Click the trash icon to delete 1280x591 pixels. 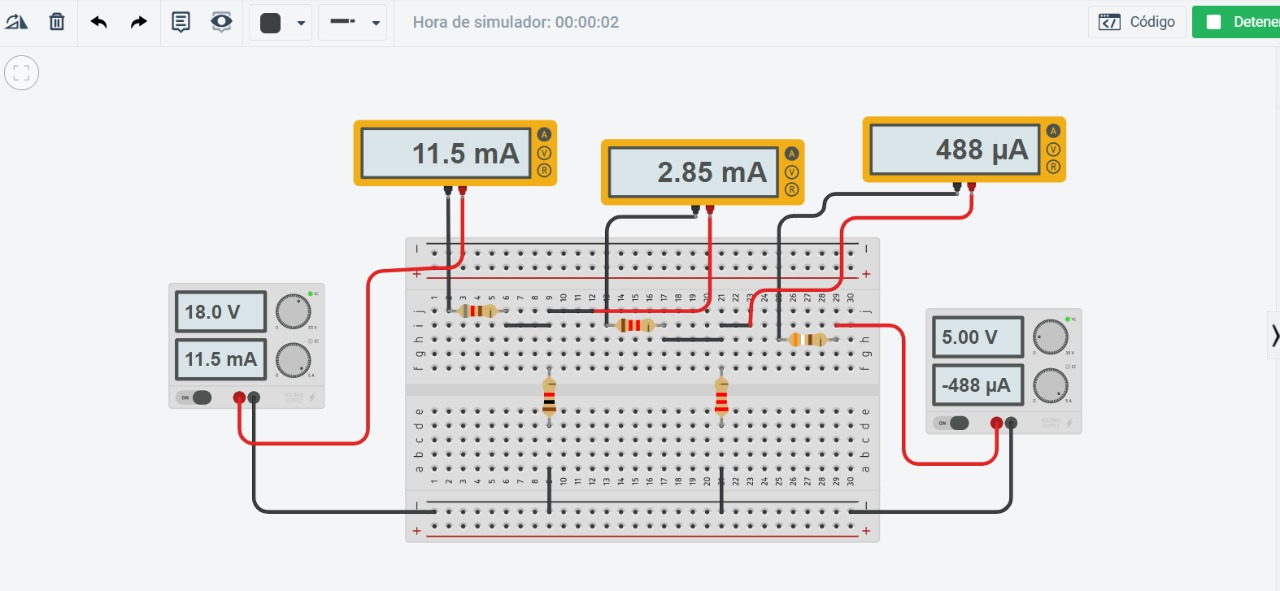coord(57,21)
